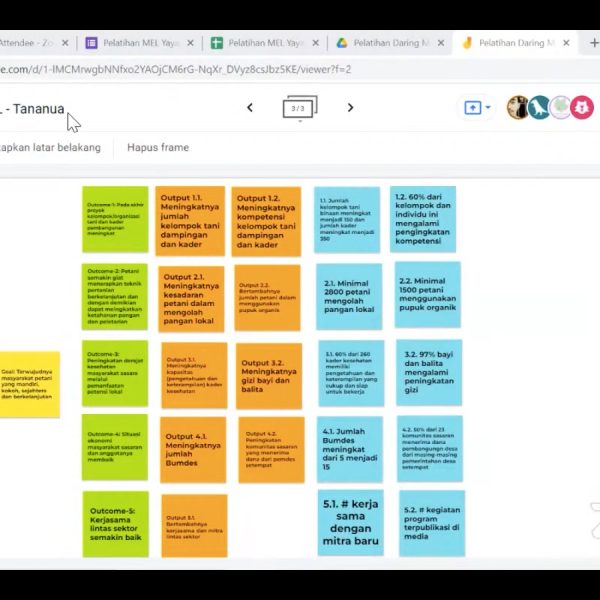
Task: Open the Tetapkan latar belakang background menu
Action: (x=50, y=147)
